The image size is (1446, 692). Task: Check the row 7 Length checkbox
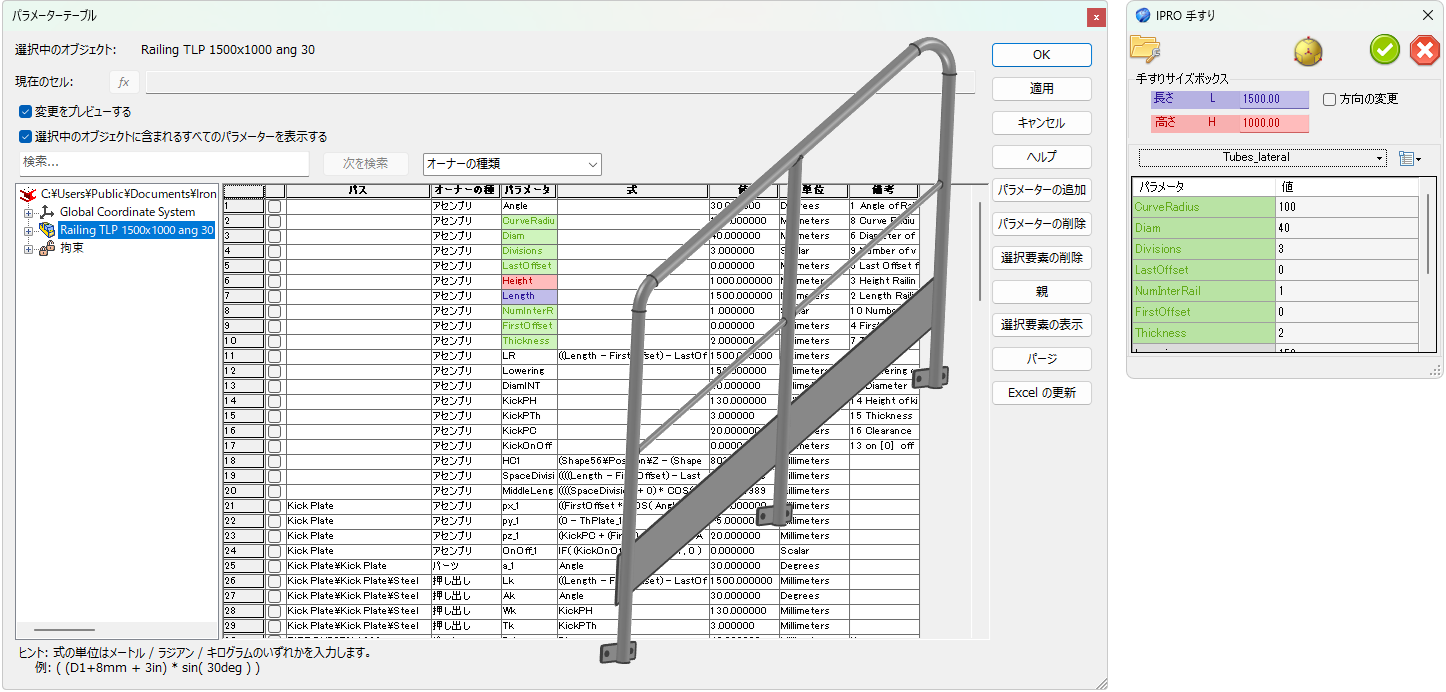[275, 296]
